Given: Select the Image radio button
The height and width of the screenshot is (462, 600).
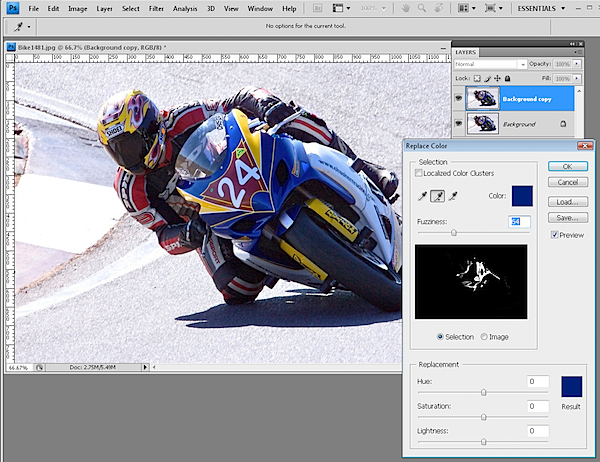Looking at the screenshot, I should pos(486,337).
